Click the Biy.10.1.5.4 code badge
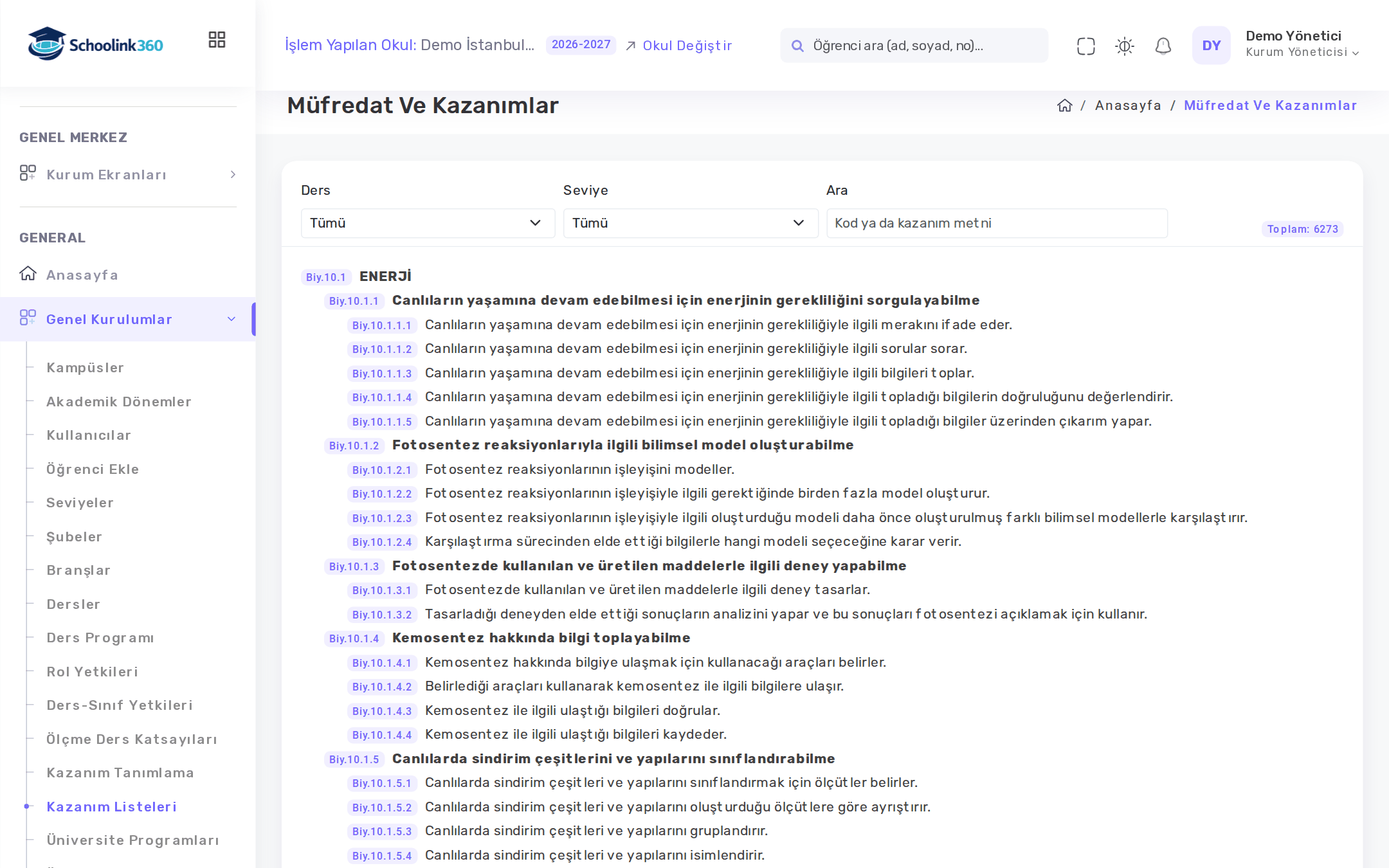1389x868 pixels. 382,856
